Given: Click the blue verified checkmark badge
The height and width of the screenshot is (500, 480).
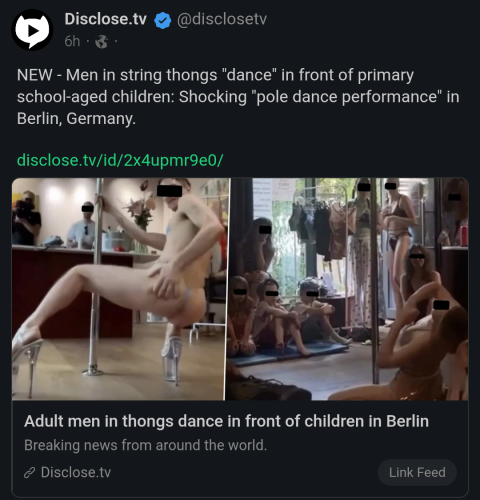Looking at the screenshot, I should pos(162,20).
